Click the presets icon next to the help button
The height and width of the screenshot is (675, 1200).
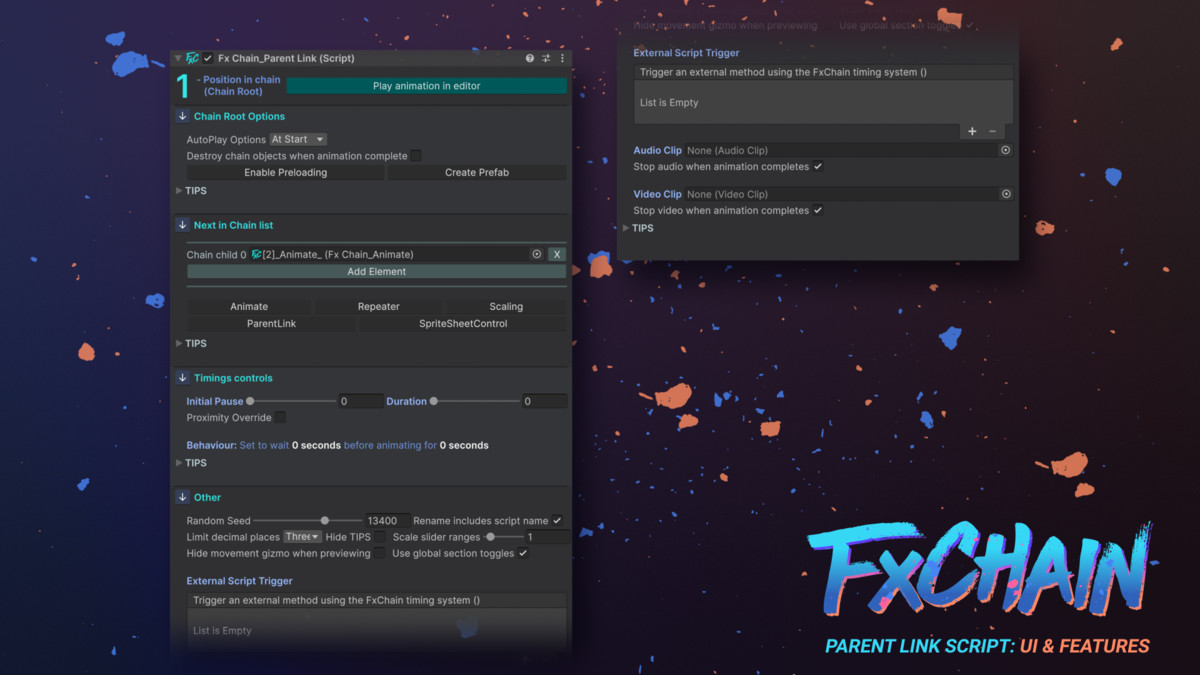coord(546,58)
